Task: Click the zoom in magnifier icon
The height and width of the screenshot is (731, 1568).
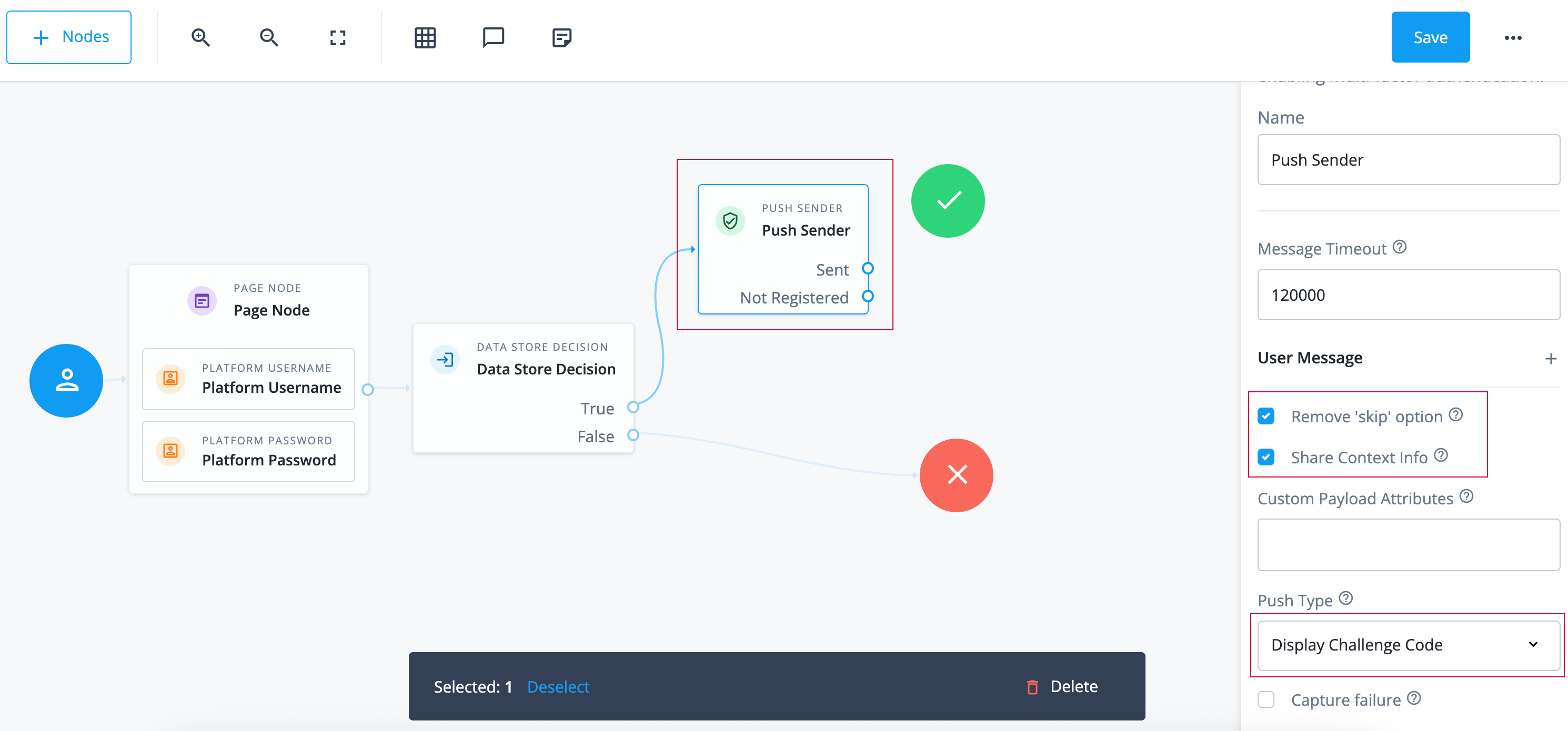Action: [x=201, y=37]
